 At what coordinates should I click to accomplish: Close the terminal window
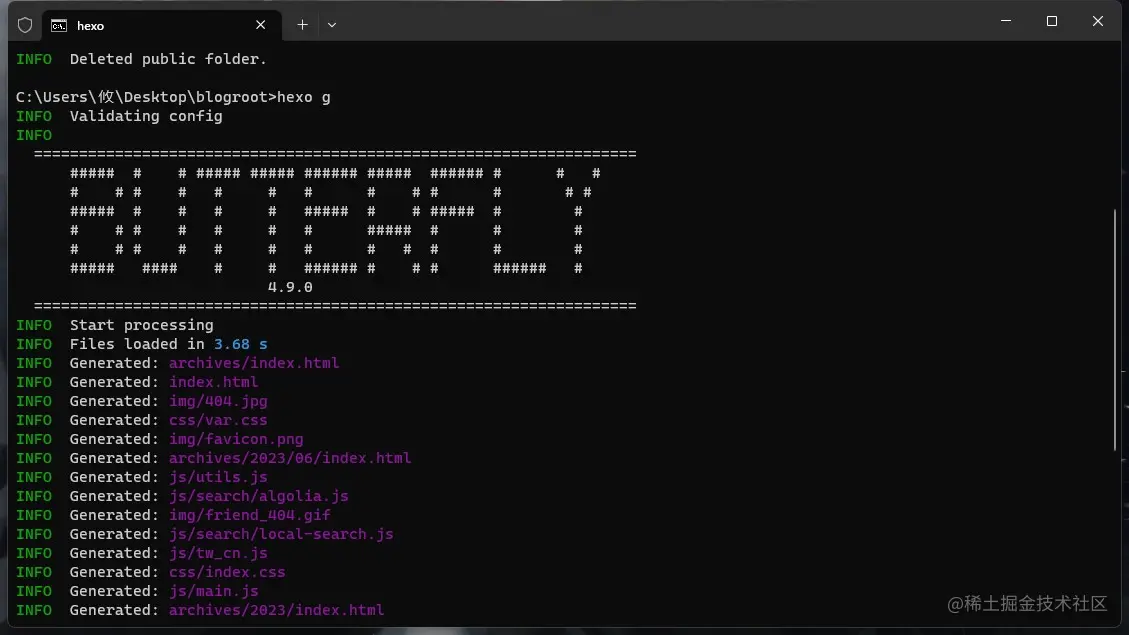pyautogui.click(x=1097, y=21)
